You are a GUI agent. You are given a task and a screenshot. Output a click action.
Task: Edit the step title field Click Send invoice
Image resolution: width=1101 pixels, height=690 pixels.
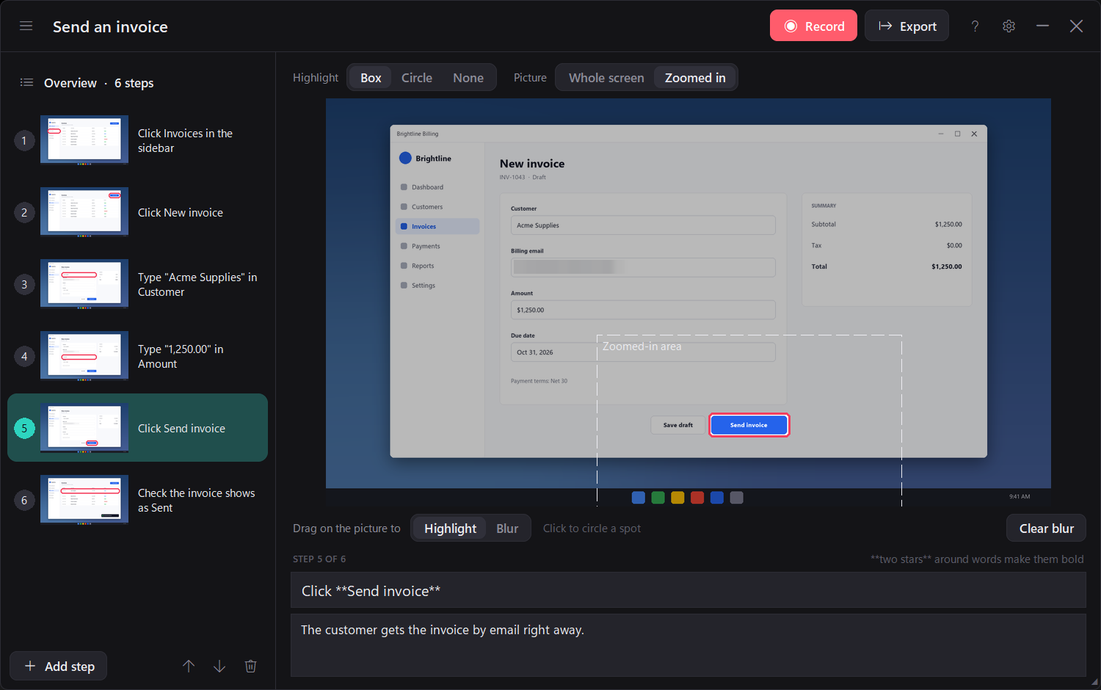[688, 590]
